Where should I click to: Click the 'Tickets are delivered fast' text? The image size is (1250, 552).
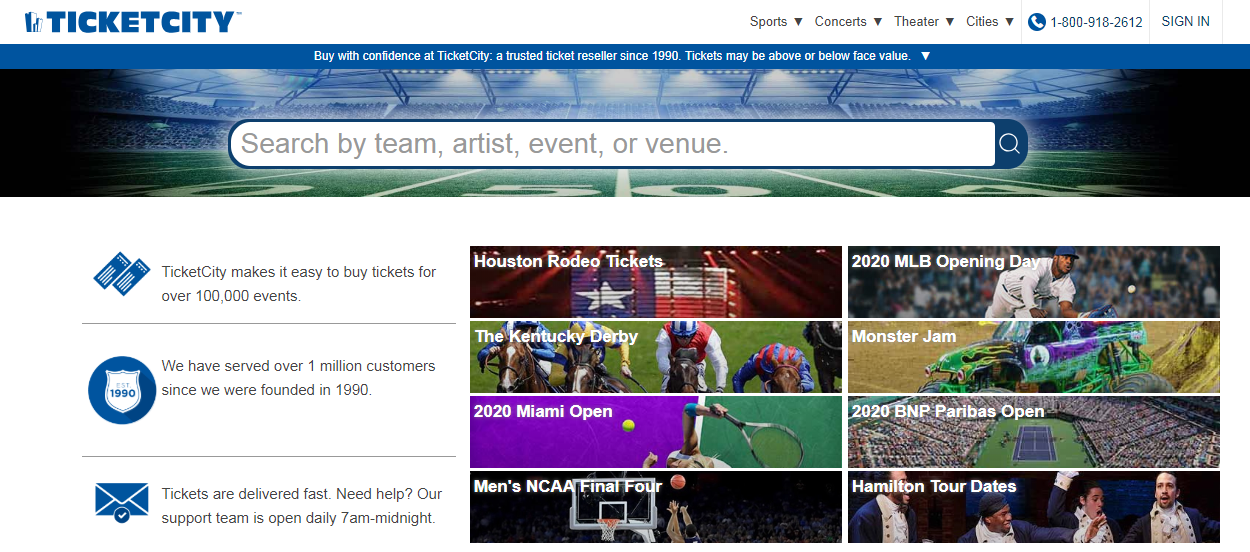click(247, 494)
